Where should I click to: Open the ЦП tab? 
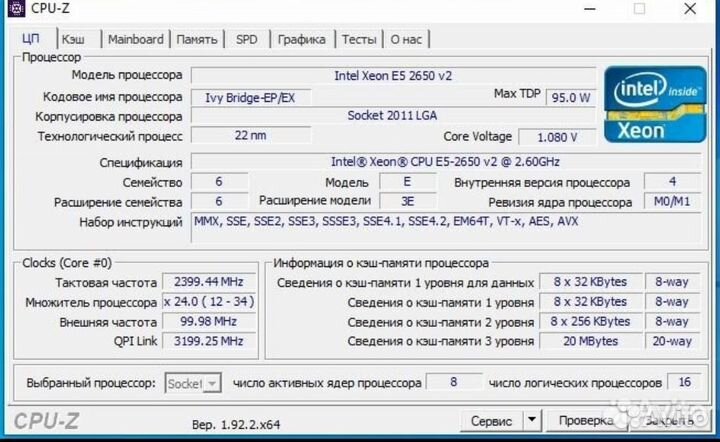(x=31, y=39)
